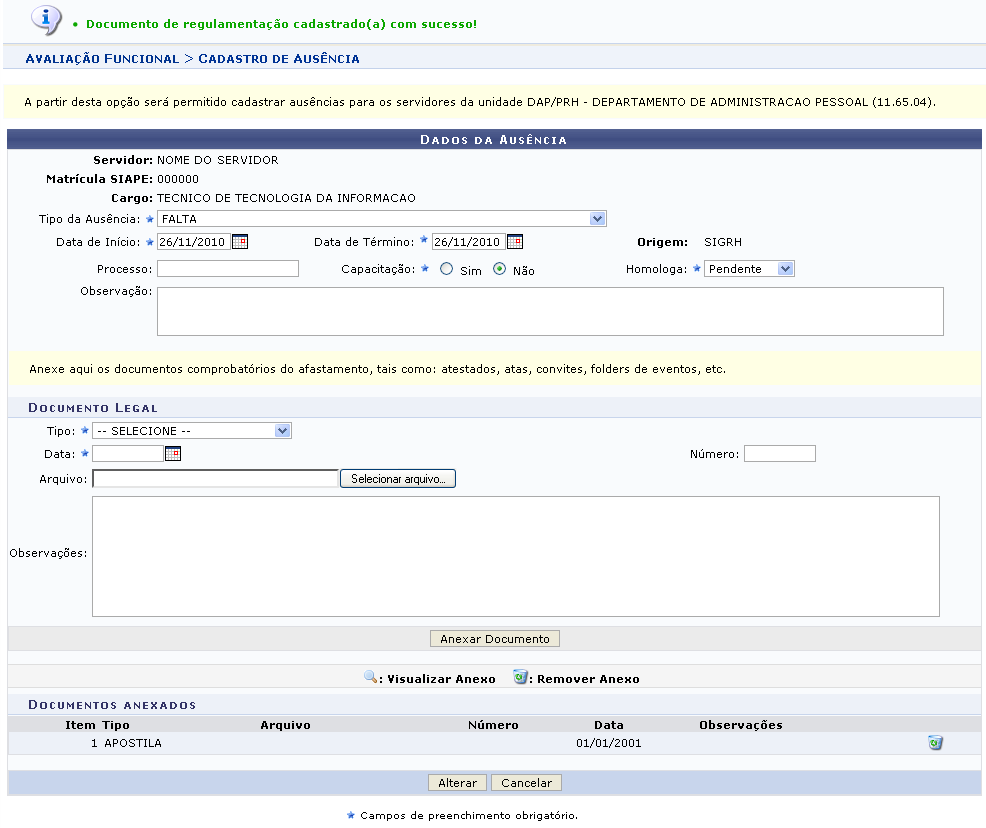
Task: Focus the Processo text field
Action: [x=227, y=269]
